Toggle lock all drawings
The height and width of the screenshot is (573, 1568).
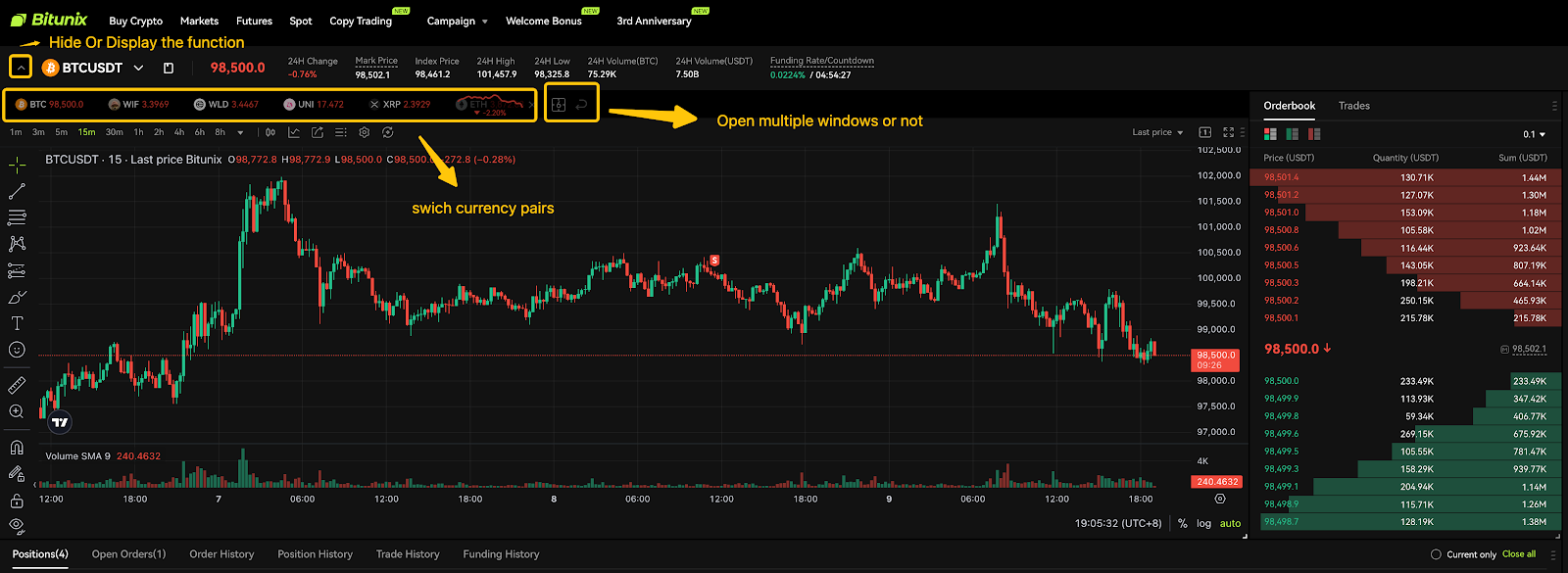17,501
